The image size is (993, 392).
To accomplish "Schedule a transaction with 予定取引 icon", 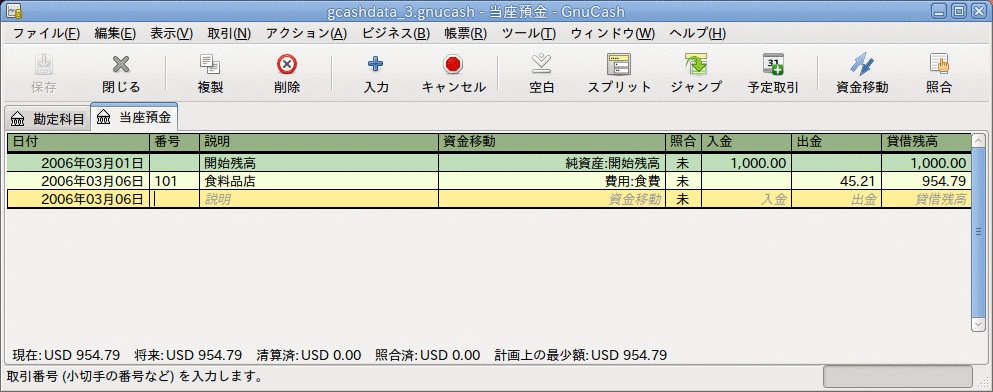I will coord(773,64).
